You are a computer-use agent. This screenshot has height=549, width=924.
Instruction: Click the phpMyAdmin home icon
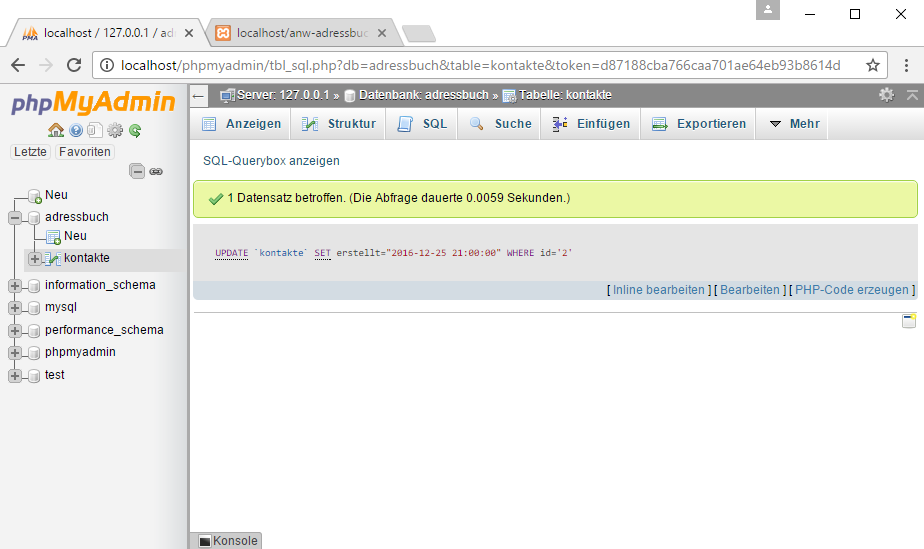[56, 130]
